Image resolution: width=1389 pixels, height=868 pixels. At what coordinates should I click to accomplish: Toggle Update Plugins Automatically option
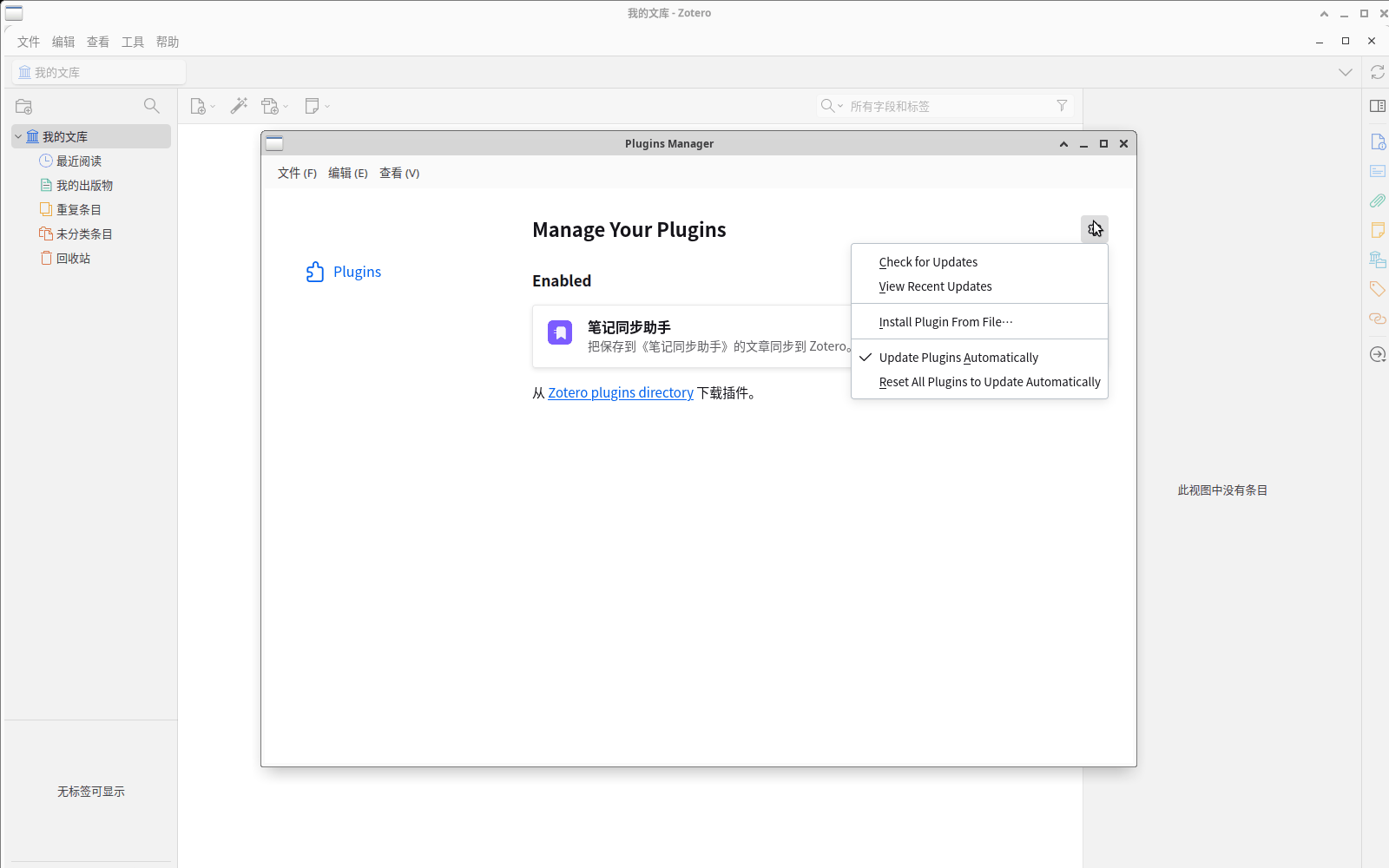tap(979, 358)
